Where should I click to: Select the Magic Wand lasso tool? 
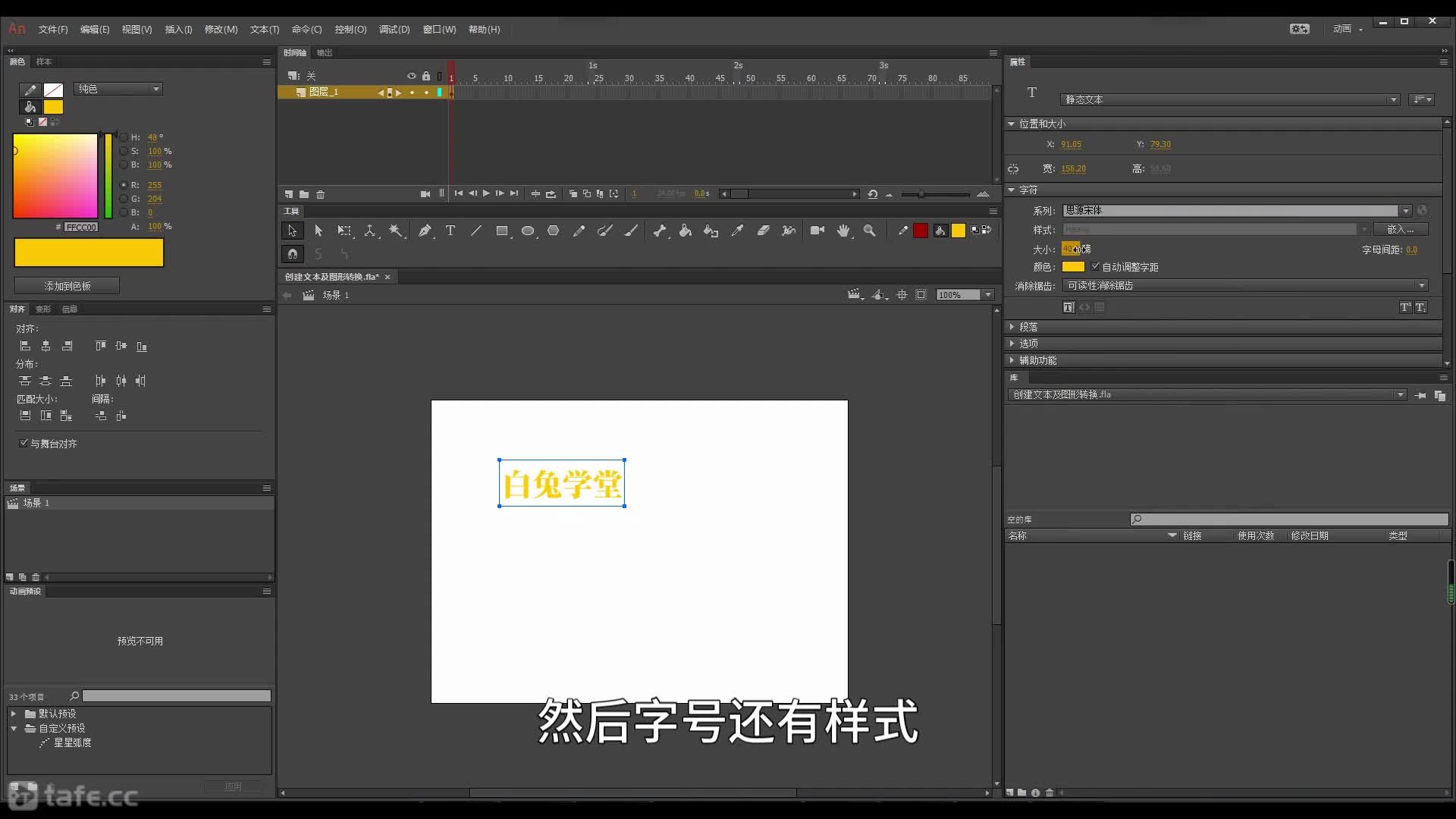[x=396, y=231]
